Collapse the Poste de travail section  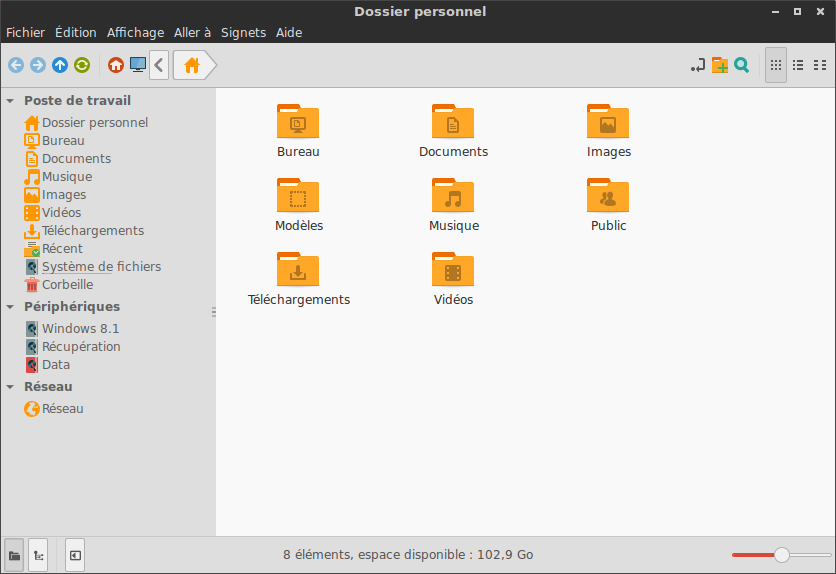pos(10,101)
